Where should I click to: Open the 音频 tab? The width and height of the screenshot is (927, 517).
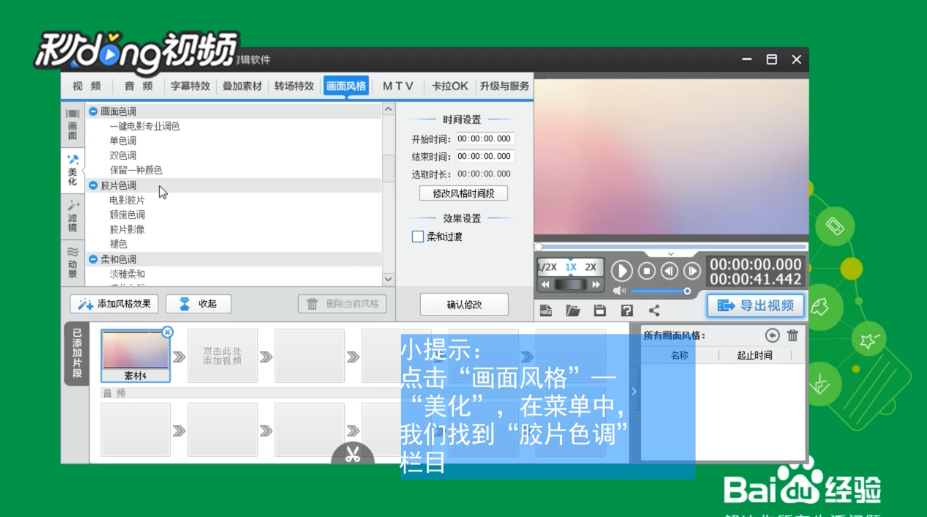(138, 86)
